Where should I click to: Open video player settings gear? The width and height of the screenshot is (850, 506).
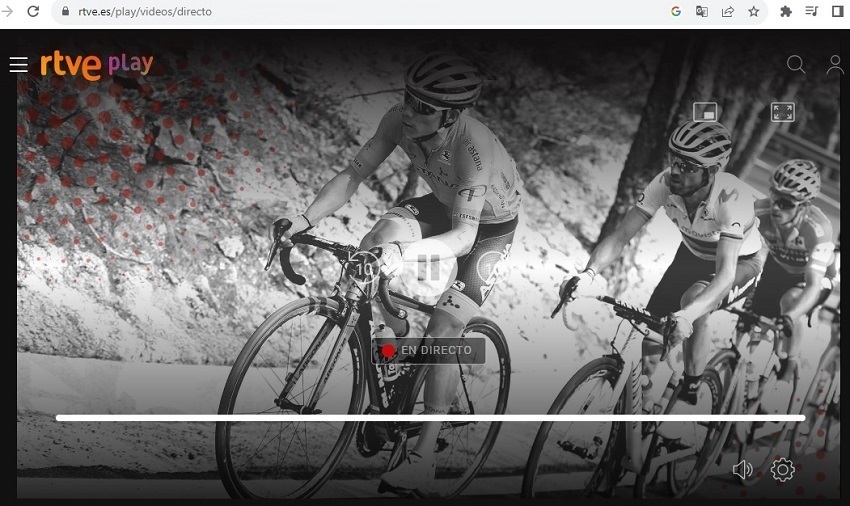[782, 470]
